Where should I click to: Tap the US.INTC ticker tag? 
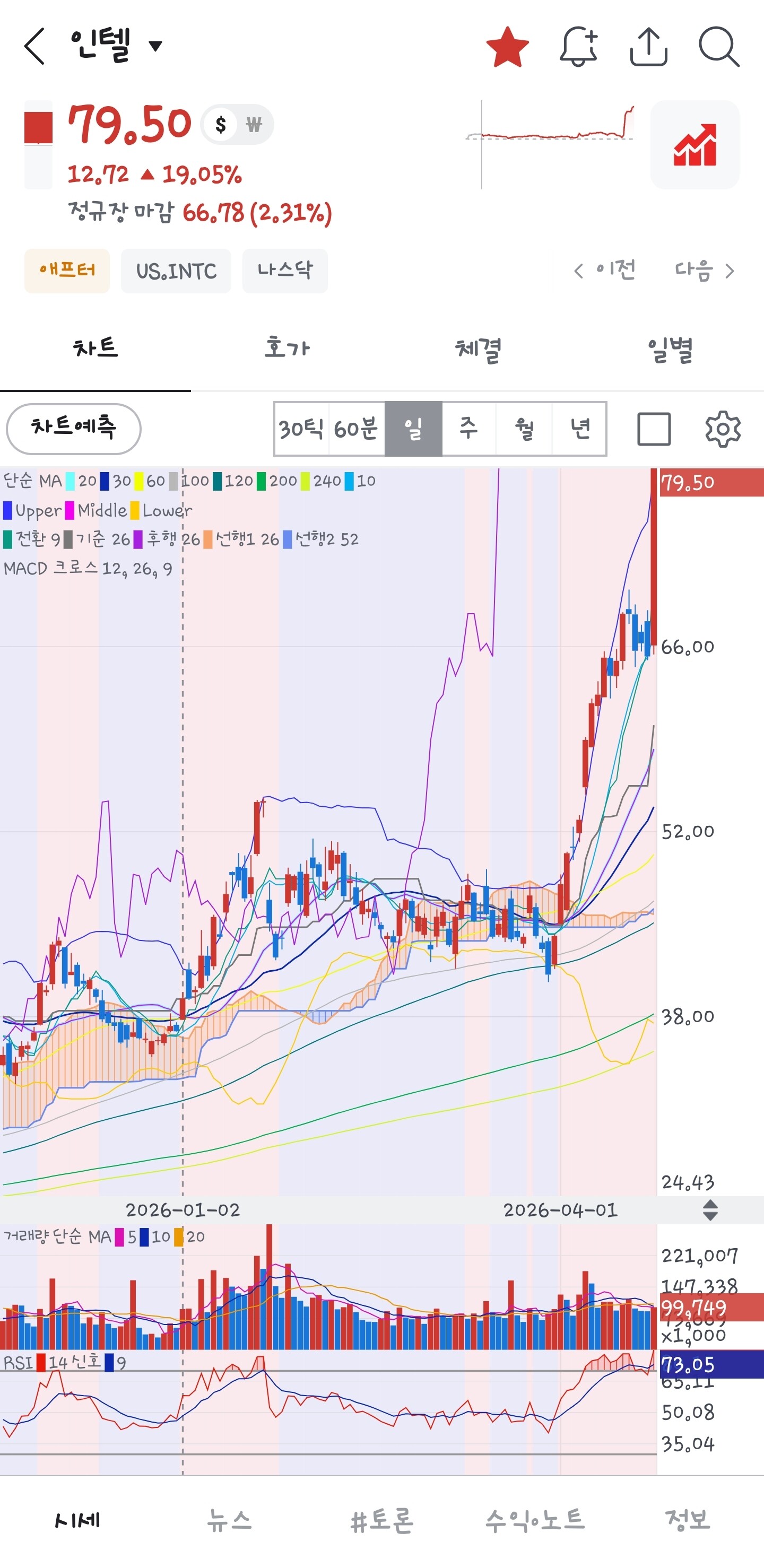[x=176, y=271]
